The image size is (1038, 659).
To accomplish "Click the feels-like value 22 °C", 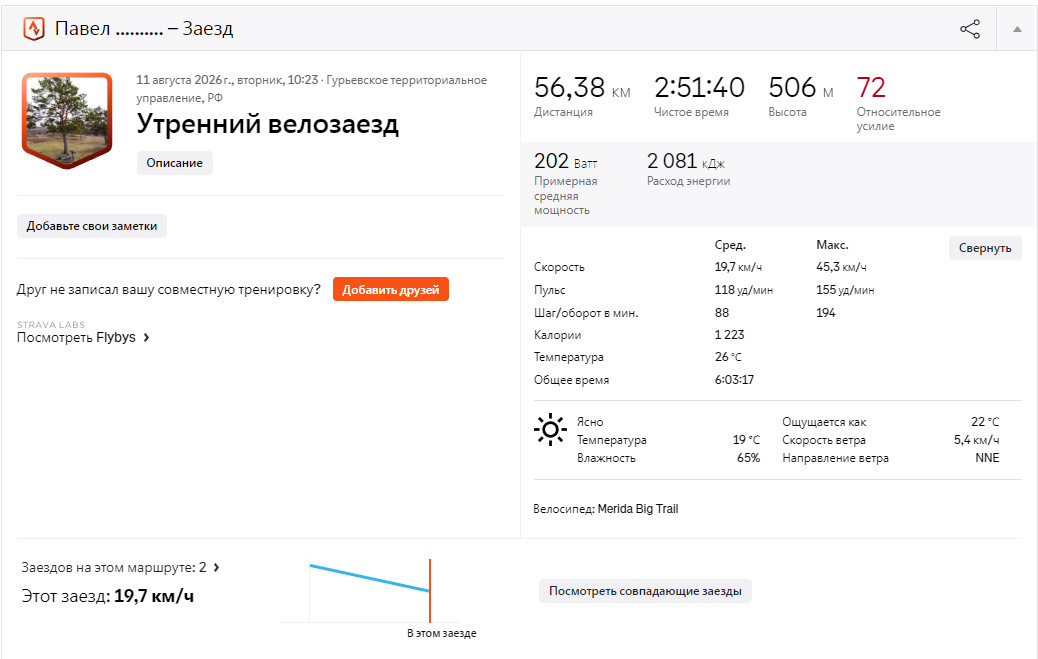I will click(x=985, y=422).
